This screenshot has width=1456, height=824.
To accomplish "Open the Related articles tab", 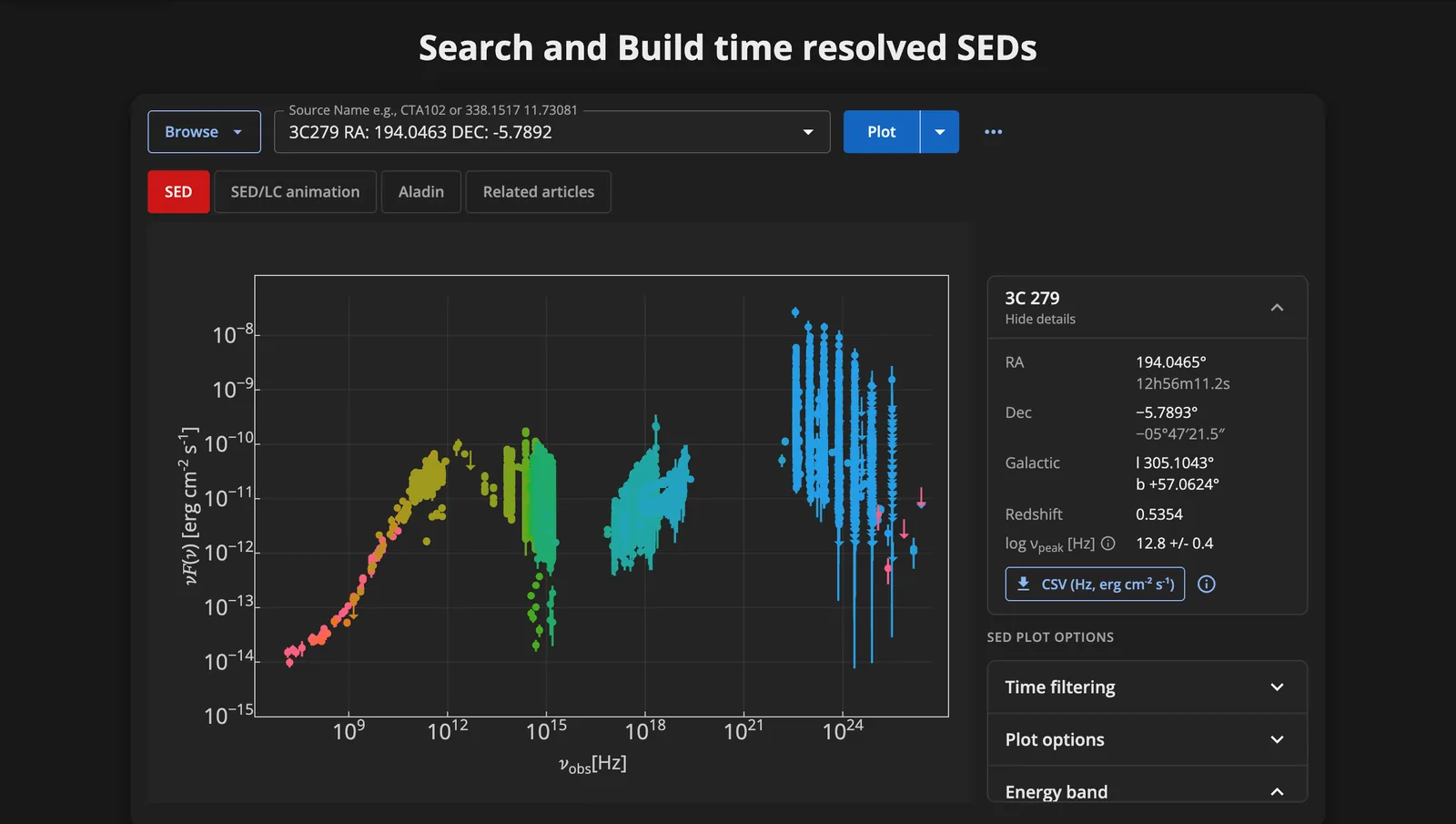I will point(539,192).
